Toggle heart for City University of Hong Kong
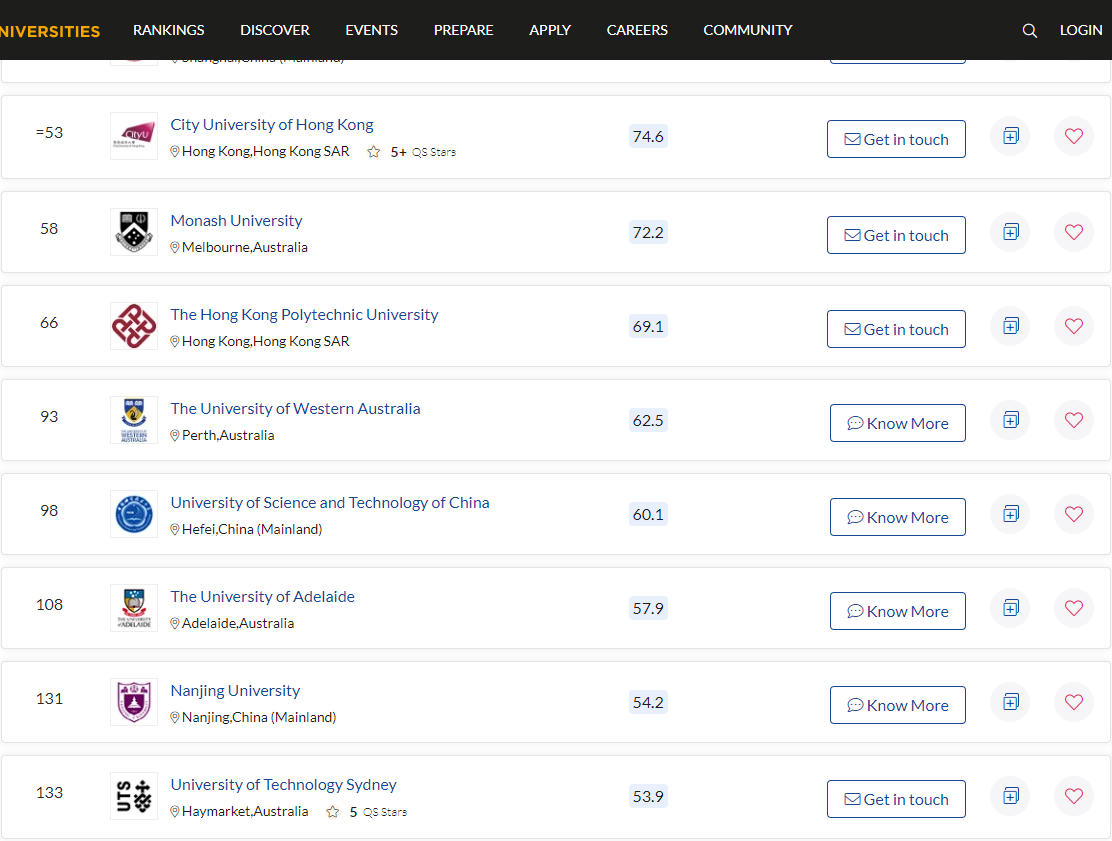The width and height of the screenshot is (1112, 841). [x=1073, y=136]
